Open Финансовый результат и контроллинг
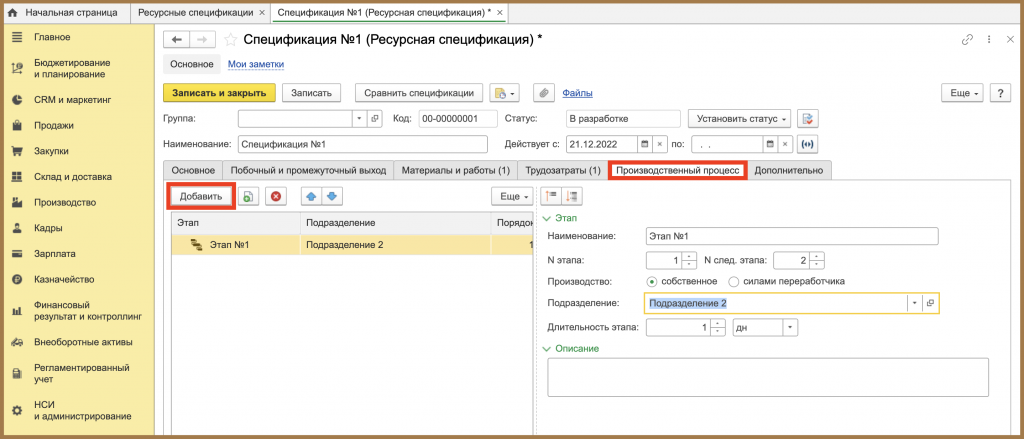 click(88, 311)
